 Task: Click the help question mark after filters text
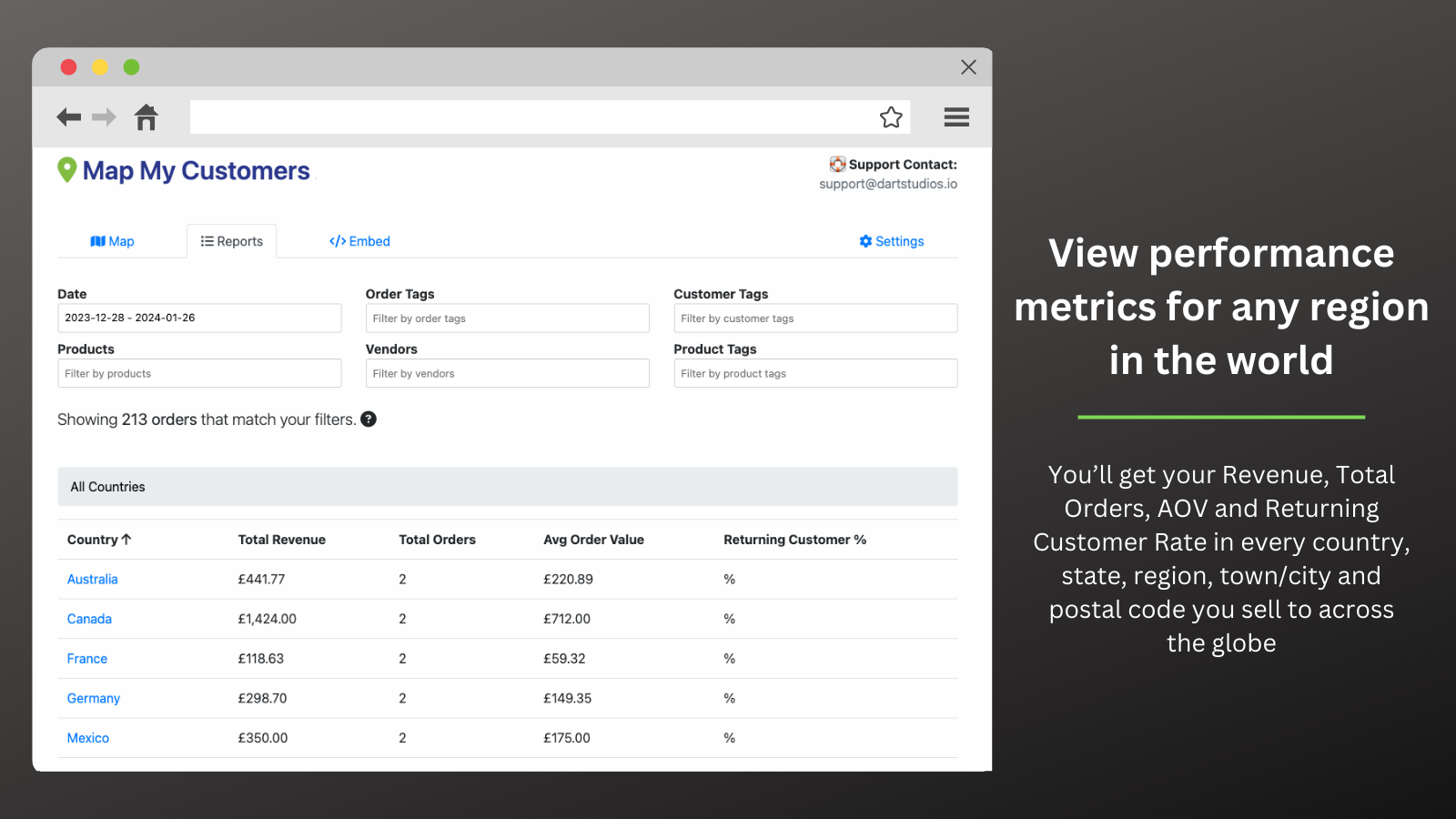tap(369, 420)
